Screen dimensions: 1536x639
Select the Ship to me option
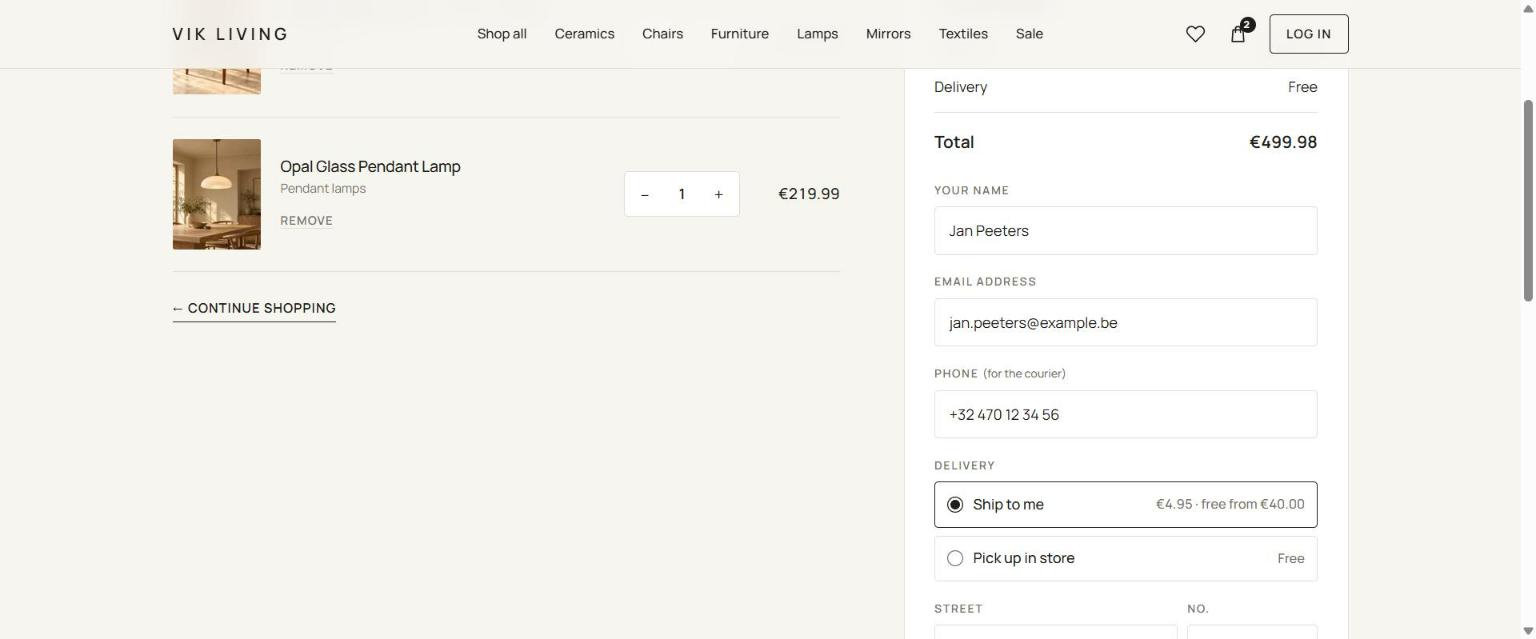tap(1125, 504)
